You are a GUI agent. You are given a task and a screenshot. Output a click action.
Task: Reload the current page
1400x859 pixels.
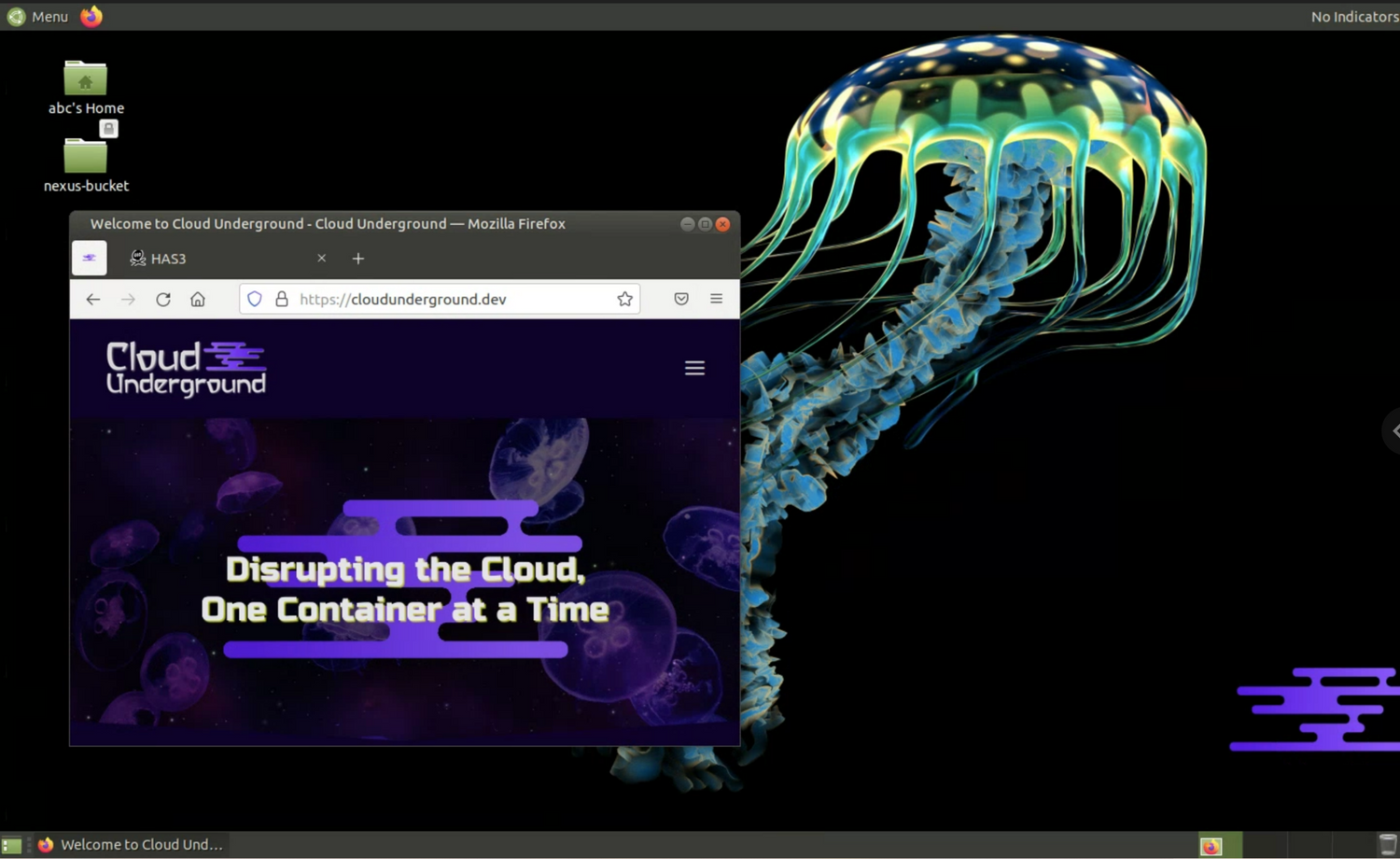(x=162, y=299)
